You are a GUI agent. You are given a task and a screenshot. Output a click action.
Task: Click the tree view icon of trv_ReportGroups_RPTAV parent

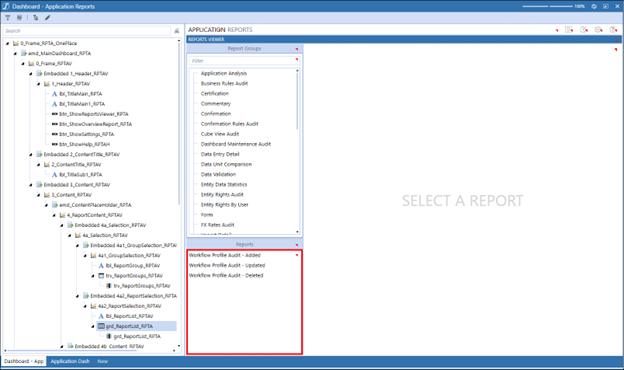click(101, 276)
